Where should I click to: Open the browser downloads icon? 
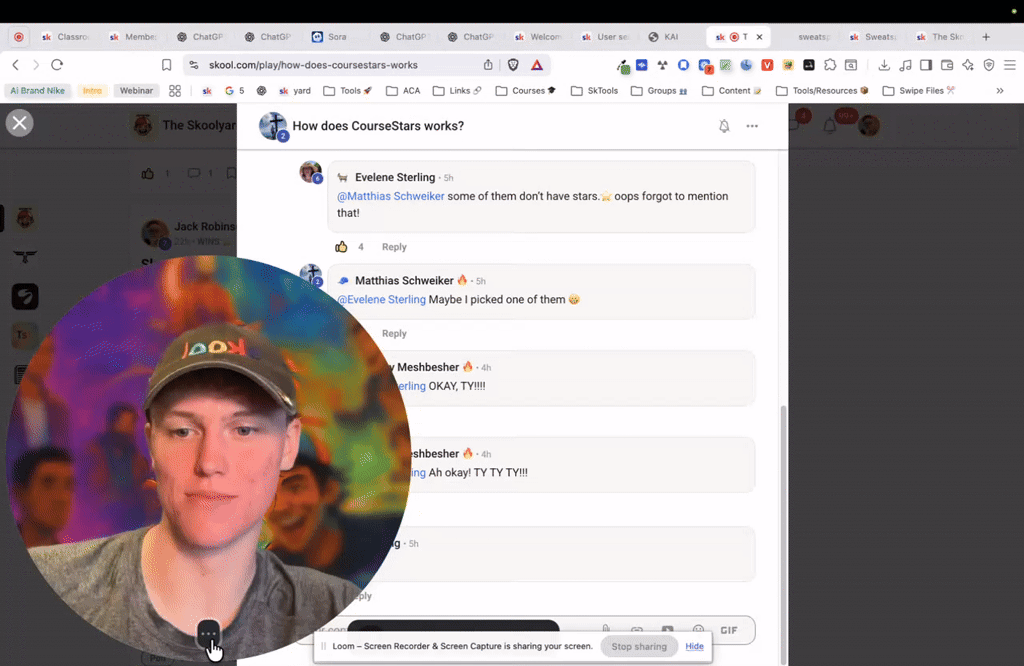(884, 65)
